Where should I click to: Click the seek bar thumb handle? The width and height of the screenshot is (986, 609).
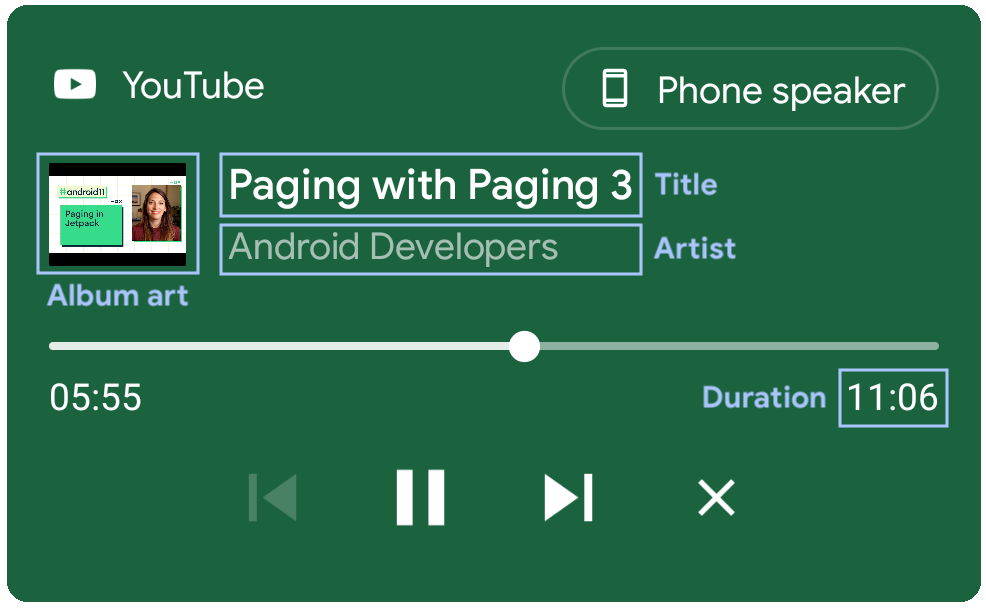pyautogui.click(x=524, y=346)
